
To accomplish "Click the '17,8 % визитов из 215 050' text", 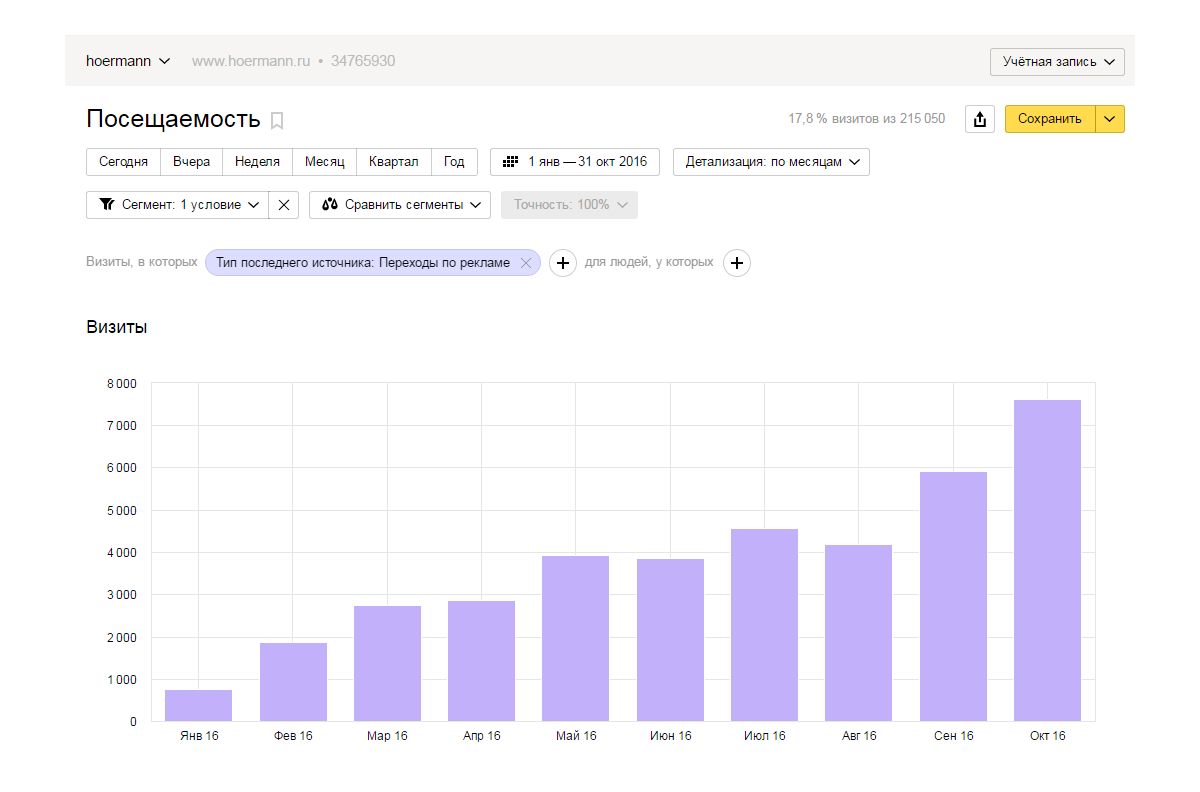I will (x=866, y=119).
